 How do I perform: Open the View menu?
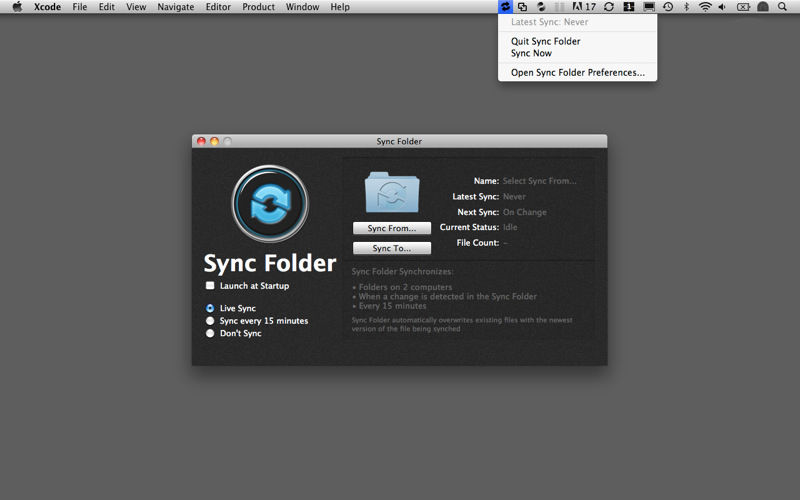[136, 7]
